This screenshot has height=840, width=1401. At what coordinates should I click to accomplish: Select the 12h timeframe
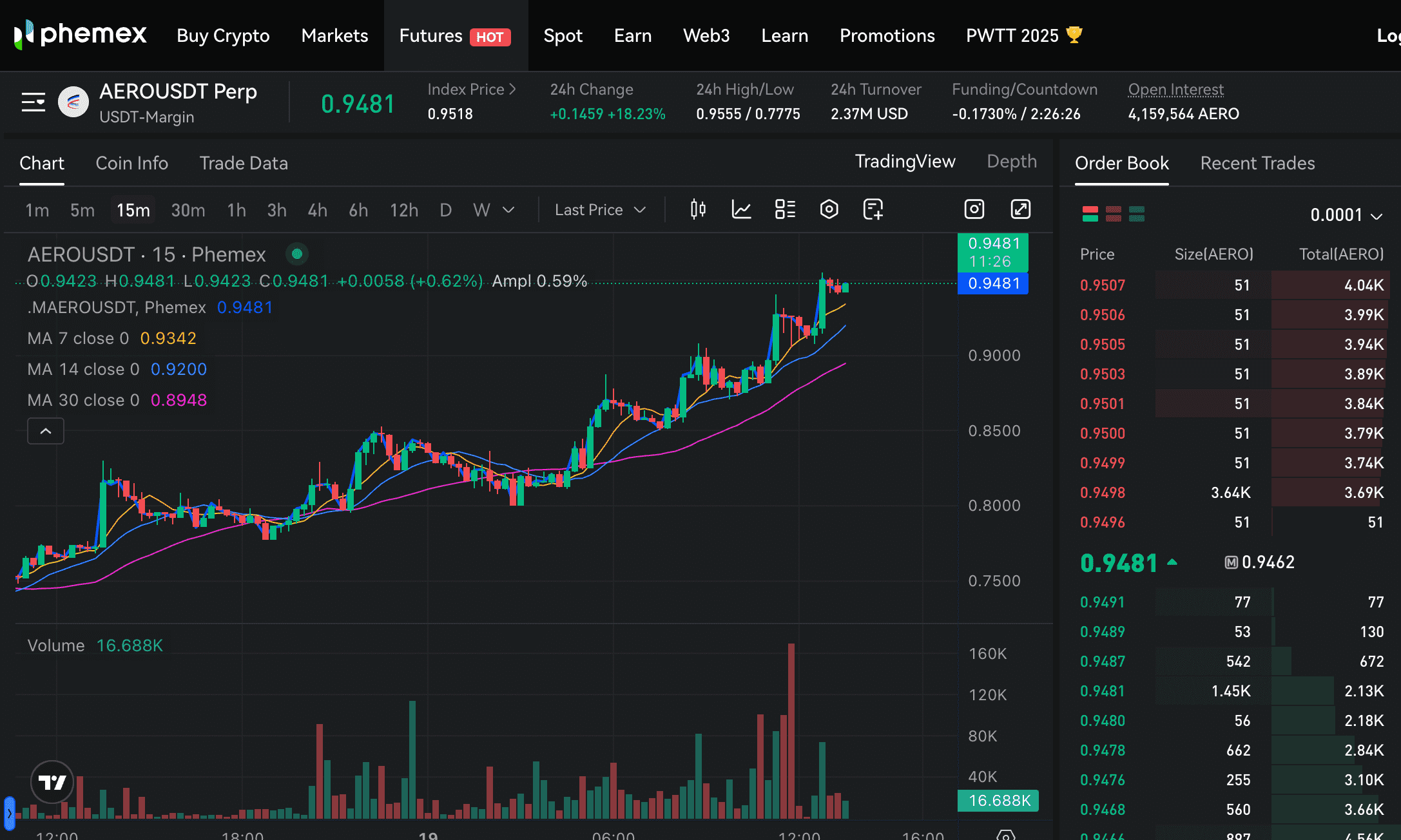point(404,210)
